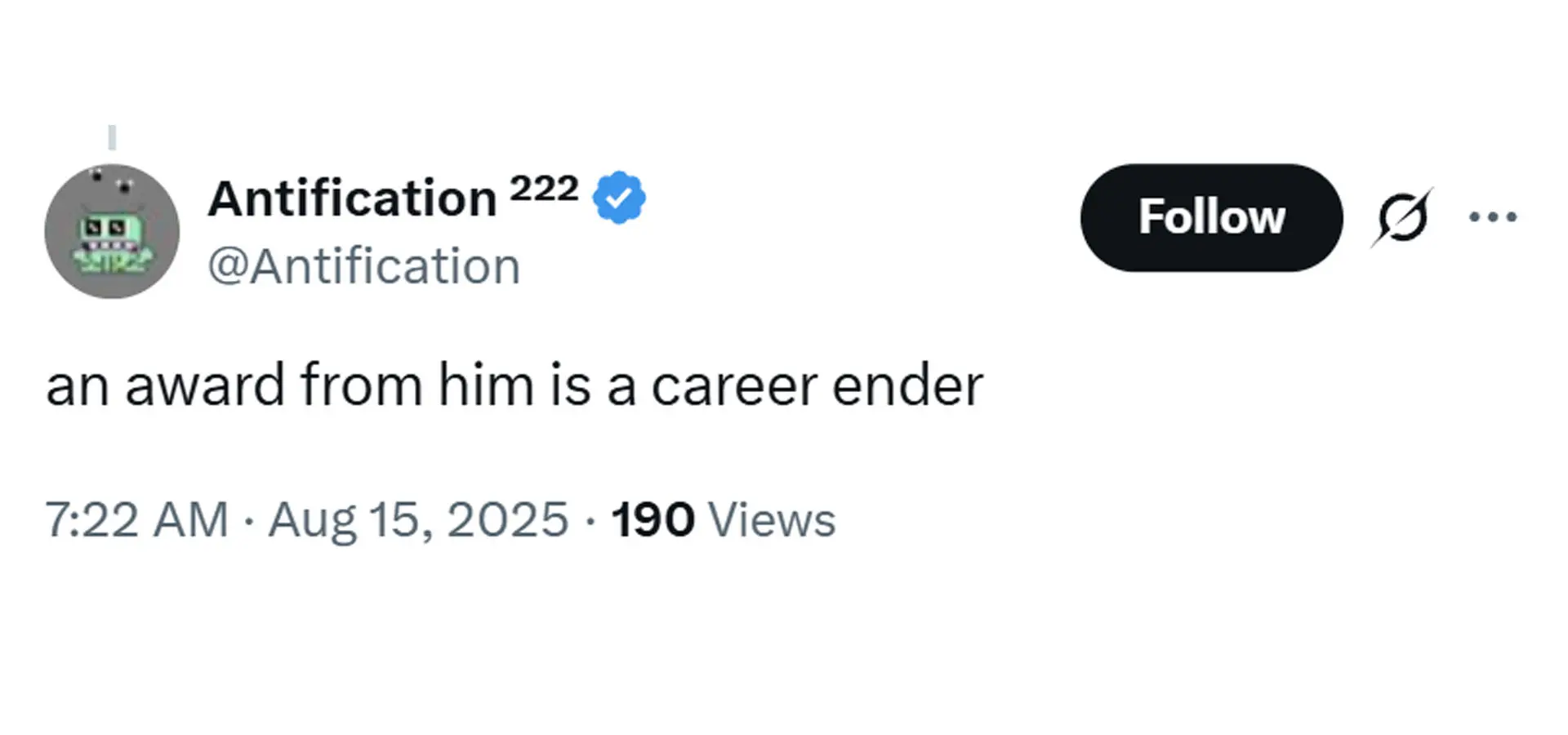
Task: Click the thread connector line above avatar
Action: pos(113,137)
